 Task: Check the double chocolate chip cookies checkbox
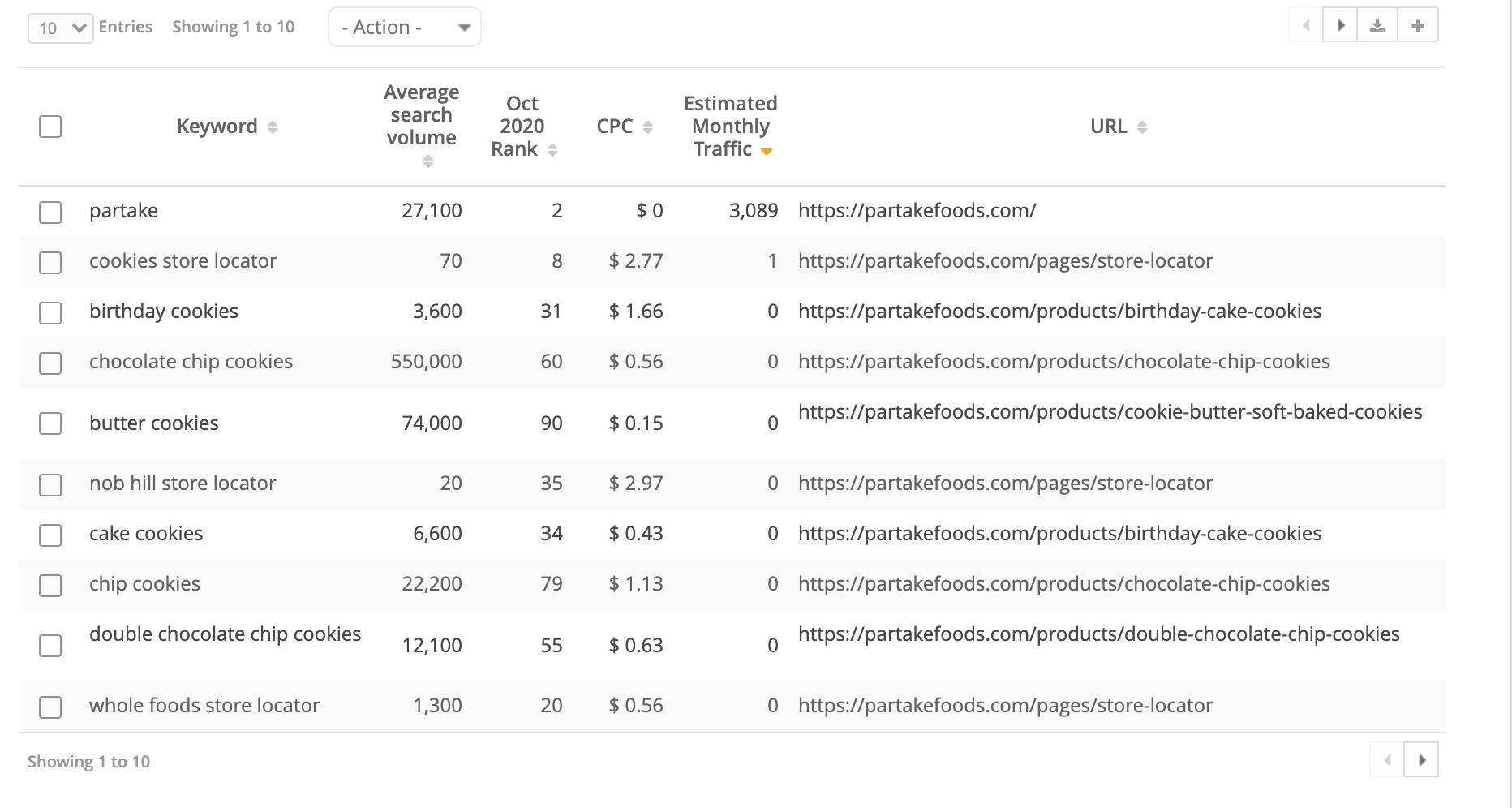pos(50,646)
